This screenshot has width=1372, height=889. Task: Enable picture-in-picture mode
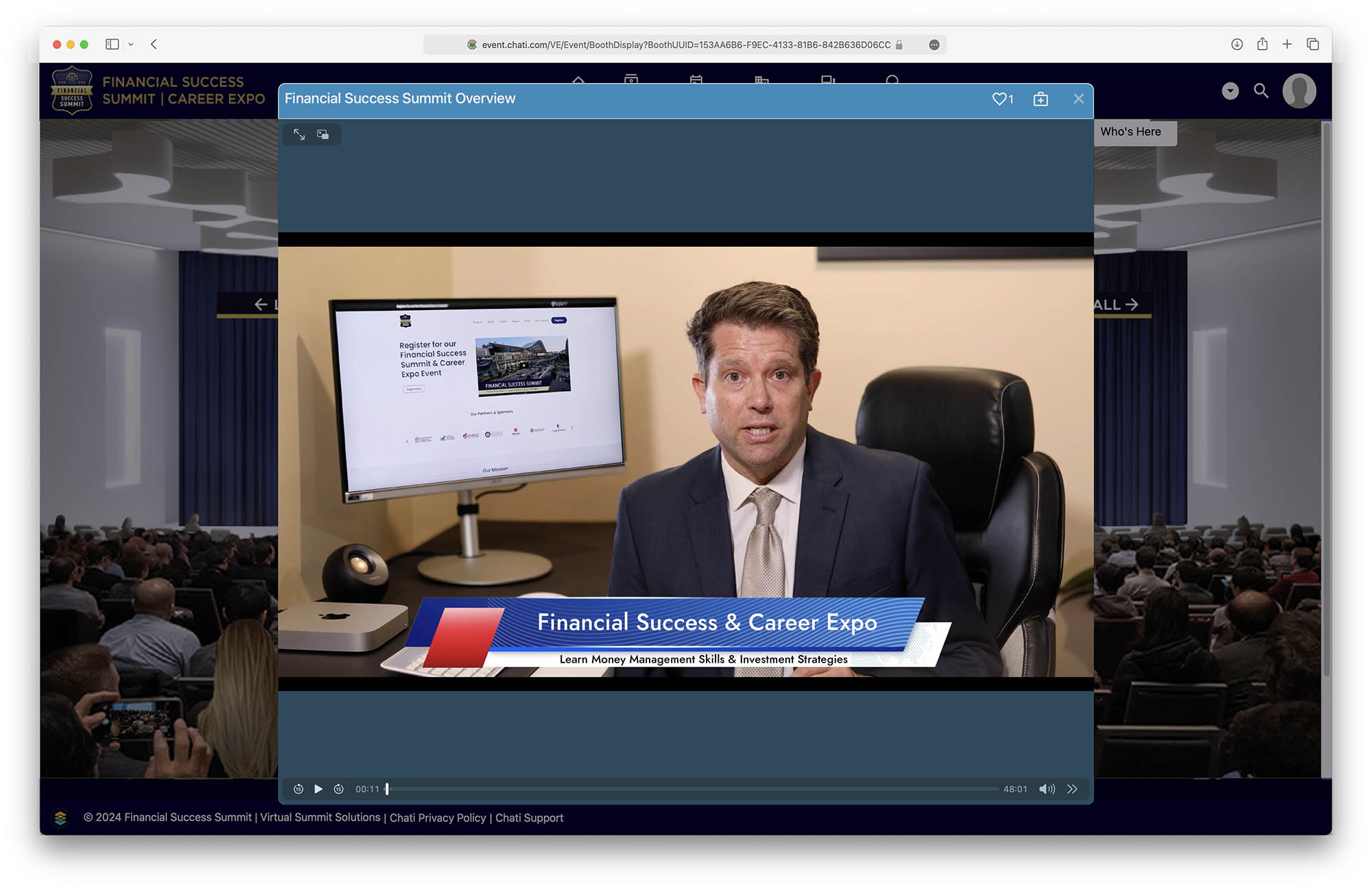tap(323, 134)
